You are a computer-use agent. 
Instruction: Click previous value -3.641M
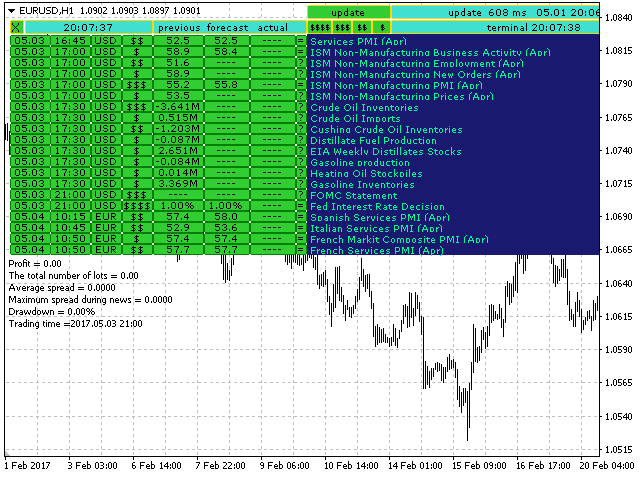(x=178, y=107)
